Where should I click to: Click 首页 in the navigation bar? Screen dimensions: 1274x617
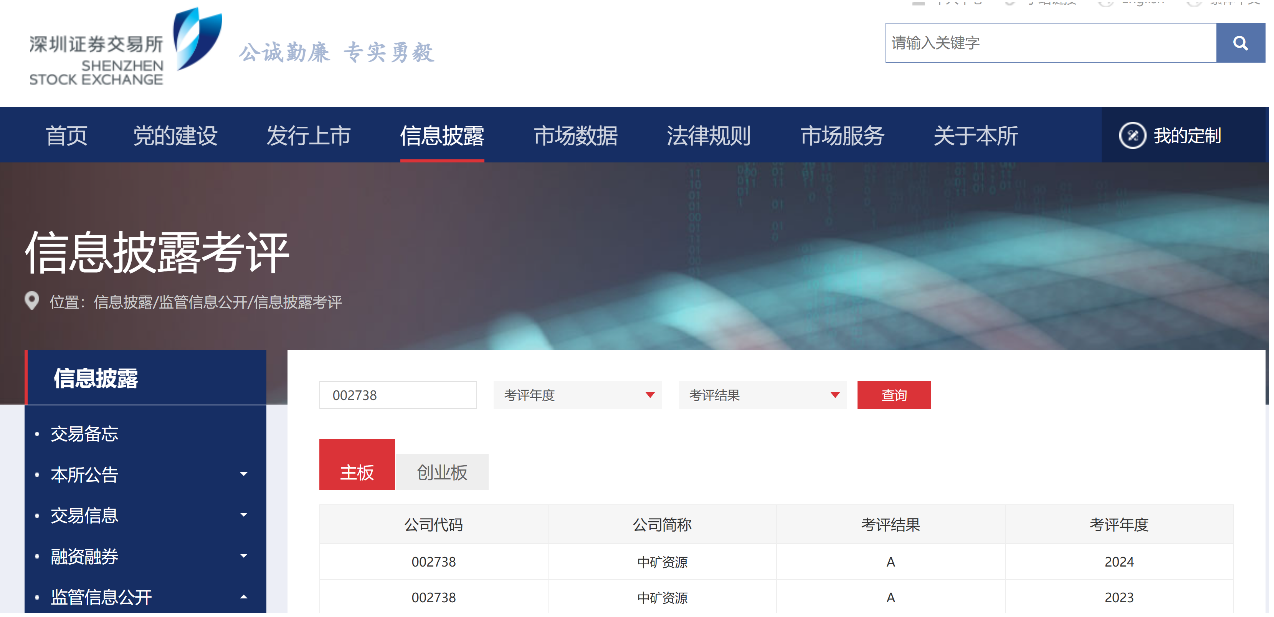(66, 134)
